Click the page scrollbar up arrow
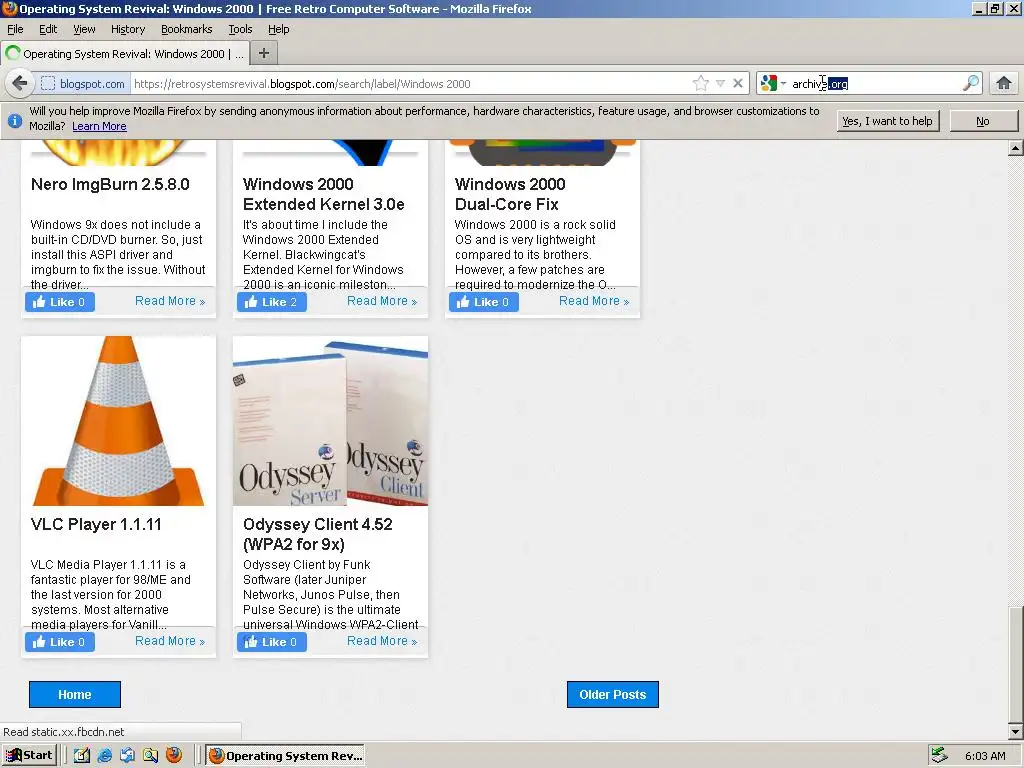 1016,148
